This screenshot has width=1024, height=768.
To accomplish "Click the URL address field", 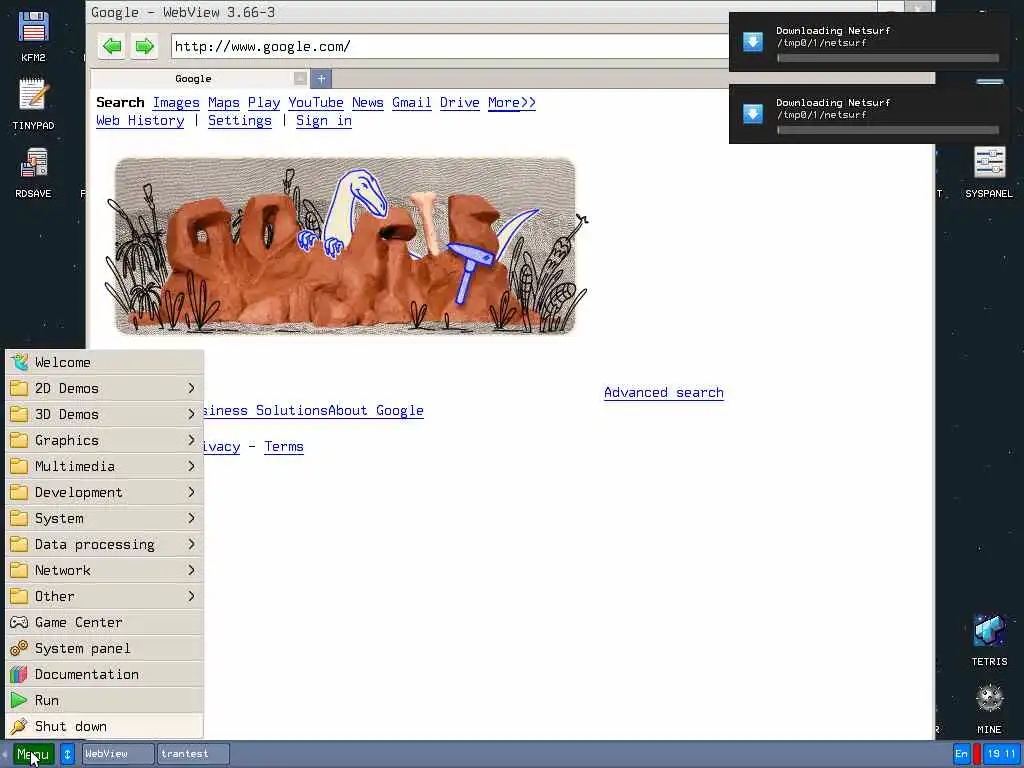I will click(449, 46).
